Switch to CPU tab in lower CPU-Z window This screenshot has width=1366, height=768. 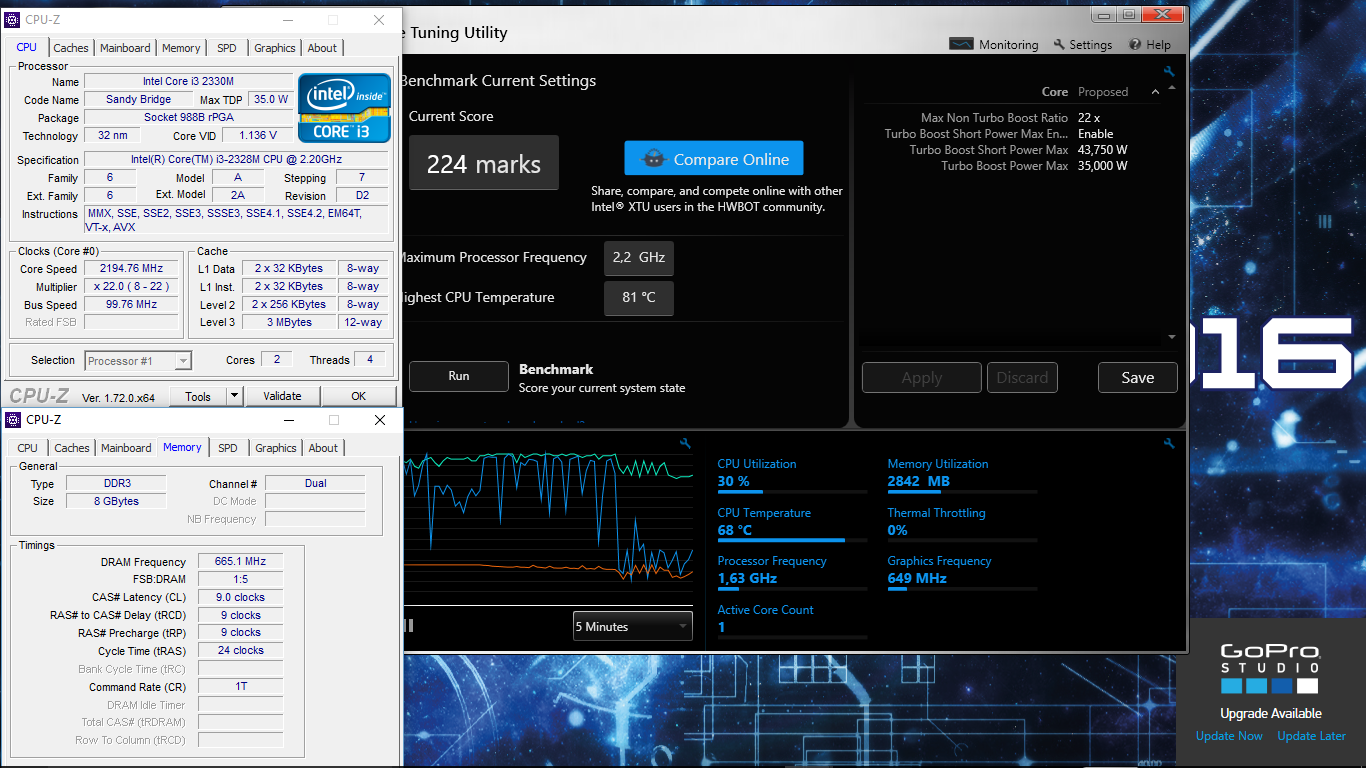(x=28, y=448)
